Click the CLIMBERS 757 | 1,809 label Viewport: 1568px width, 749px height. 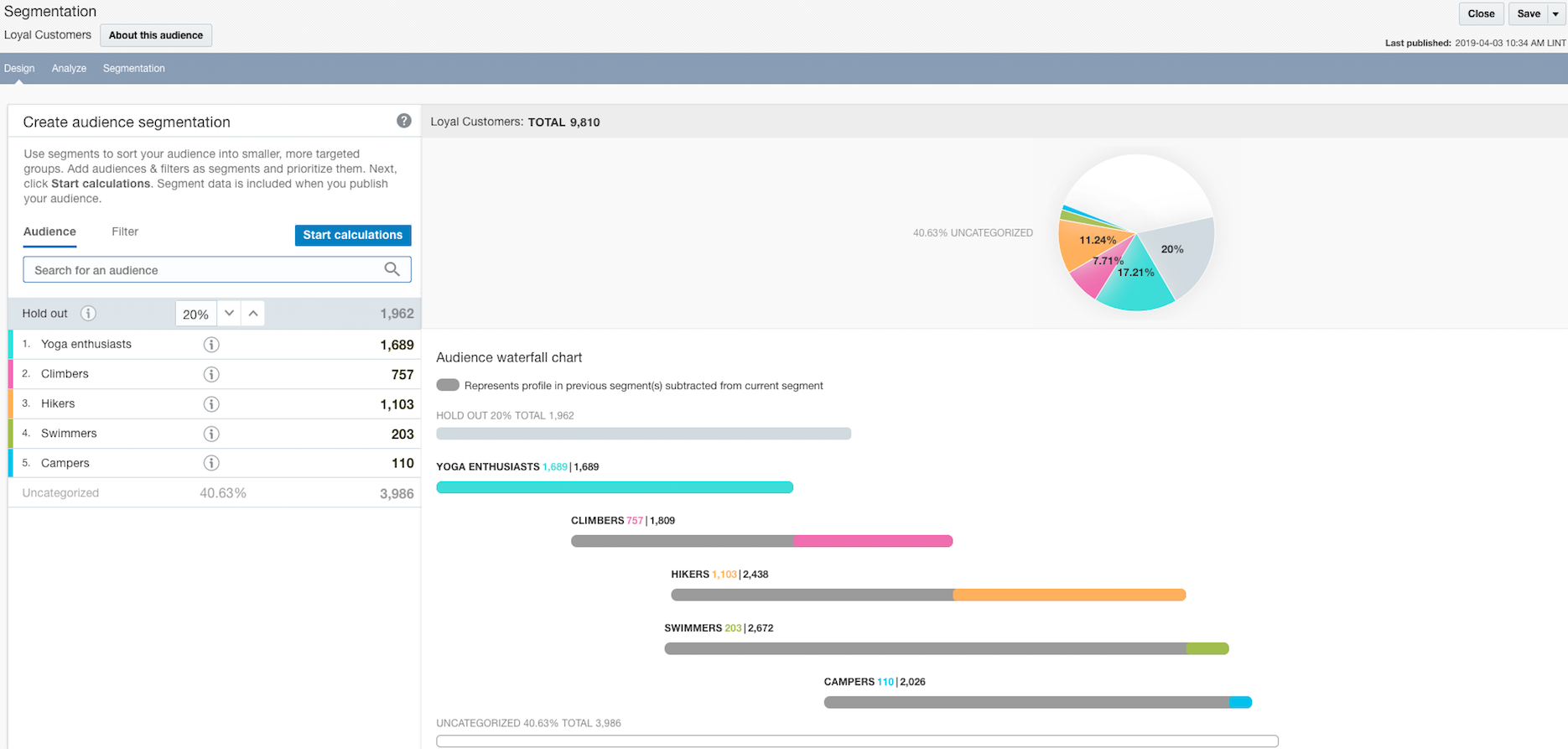[623, 520]
